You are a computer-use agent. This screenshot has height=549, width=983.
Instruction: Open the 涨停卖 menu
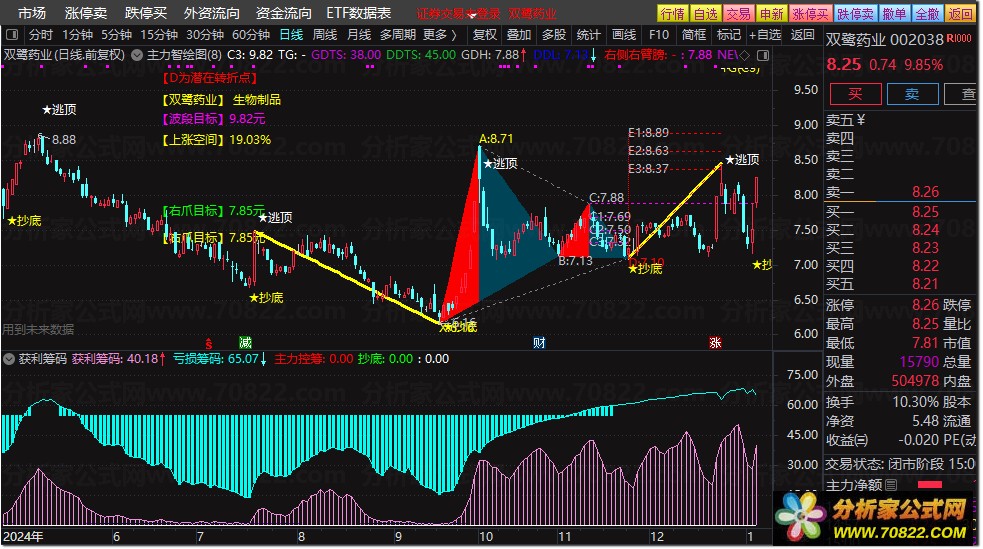point(86,13)
